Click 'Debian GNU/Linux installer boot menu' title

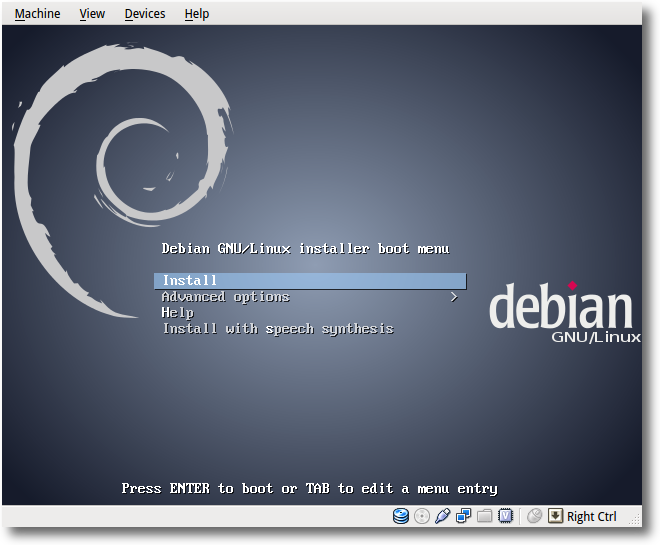[x=306, y=249]
